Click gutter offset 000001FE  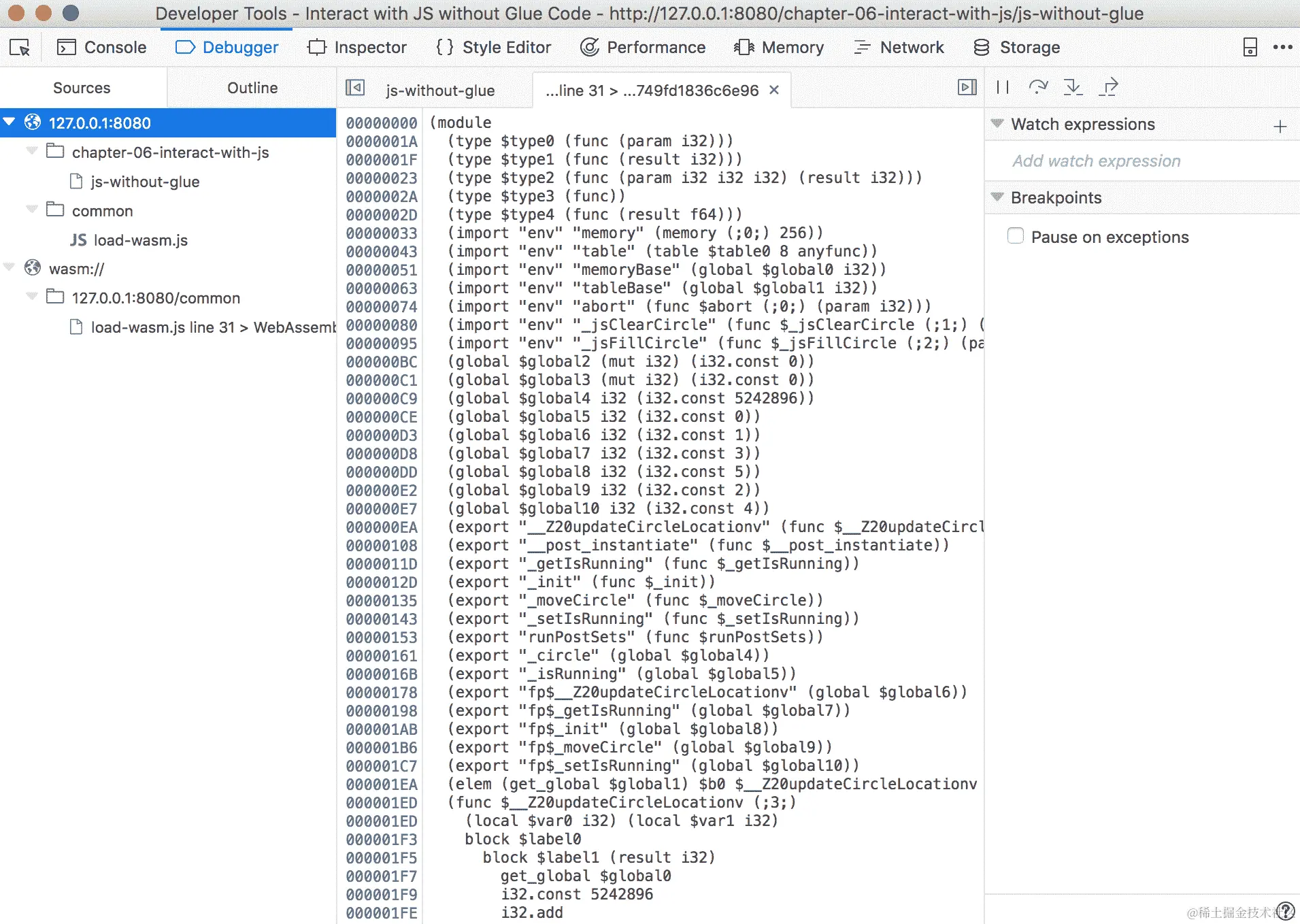coord(381,913)
